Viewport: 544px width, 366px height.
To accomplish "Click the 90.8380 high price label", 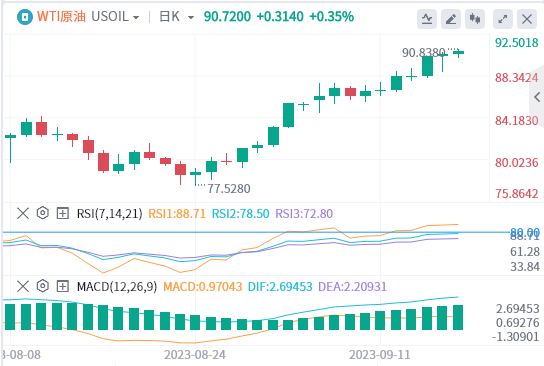I will [423, 53].
